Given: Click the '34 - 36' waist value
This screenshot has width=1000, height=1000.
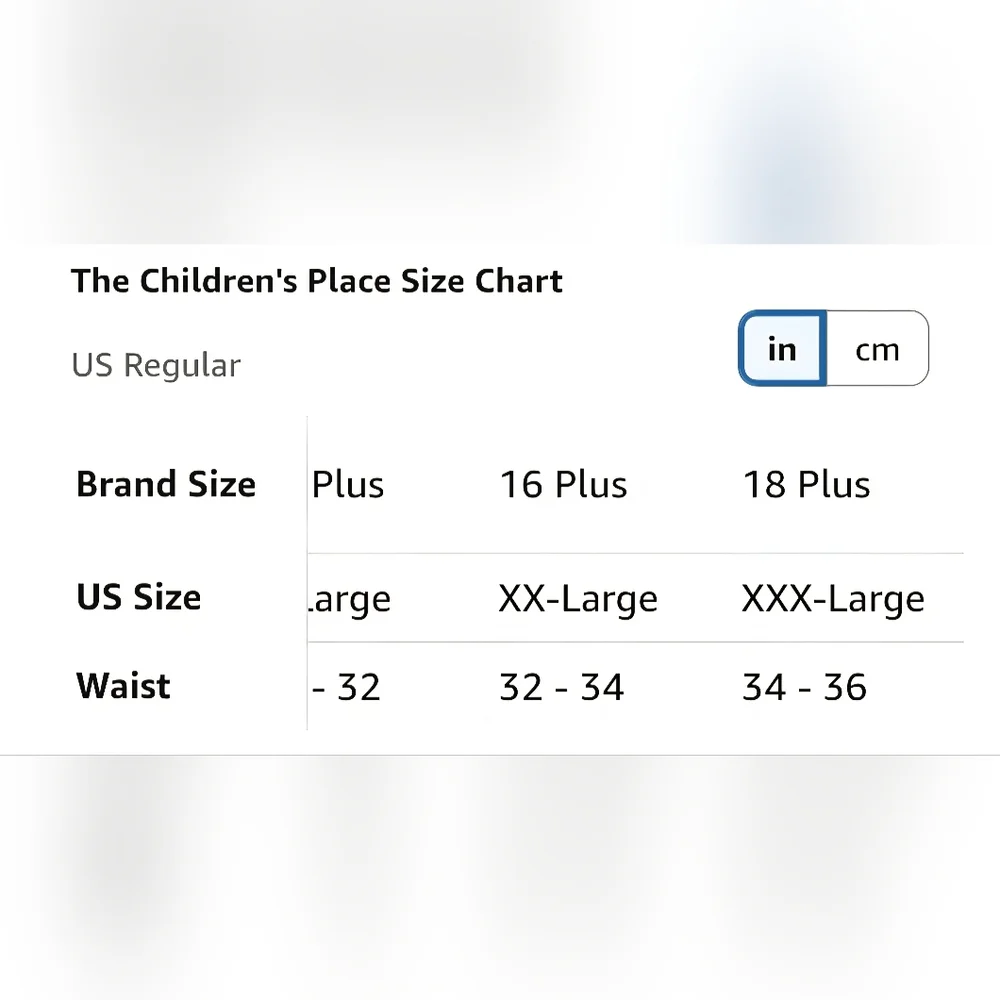Looking at the screenshot, I should coord(804,687).
